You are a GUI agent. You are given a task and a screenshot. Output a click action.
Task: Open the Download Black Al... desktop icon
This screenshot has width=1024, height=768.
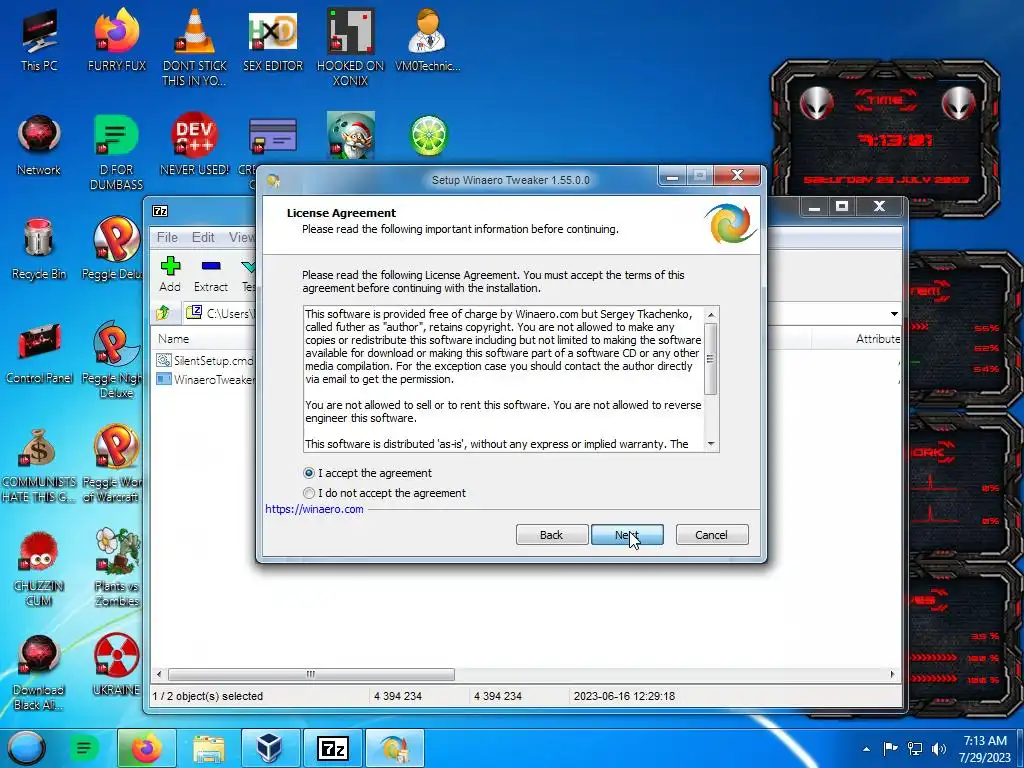click(39, 673)
